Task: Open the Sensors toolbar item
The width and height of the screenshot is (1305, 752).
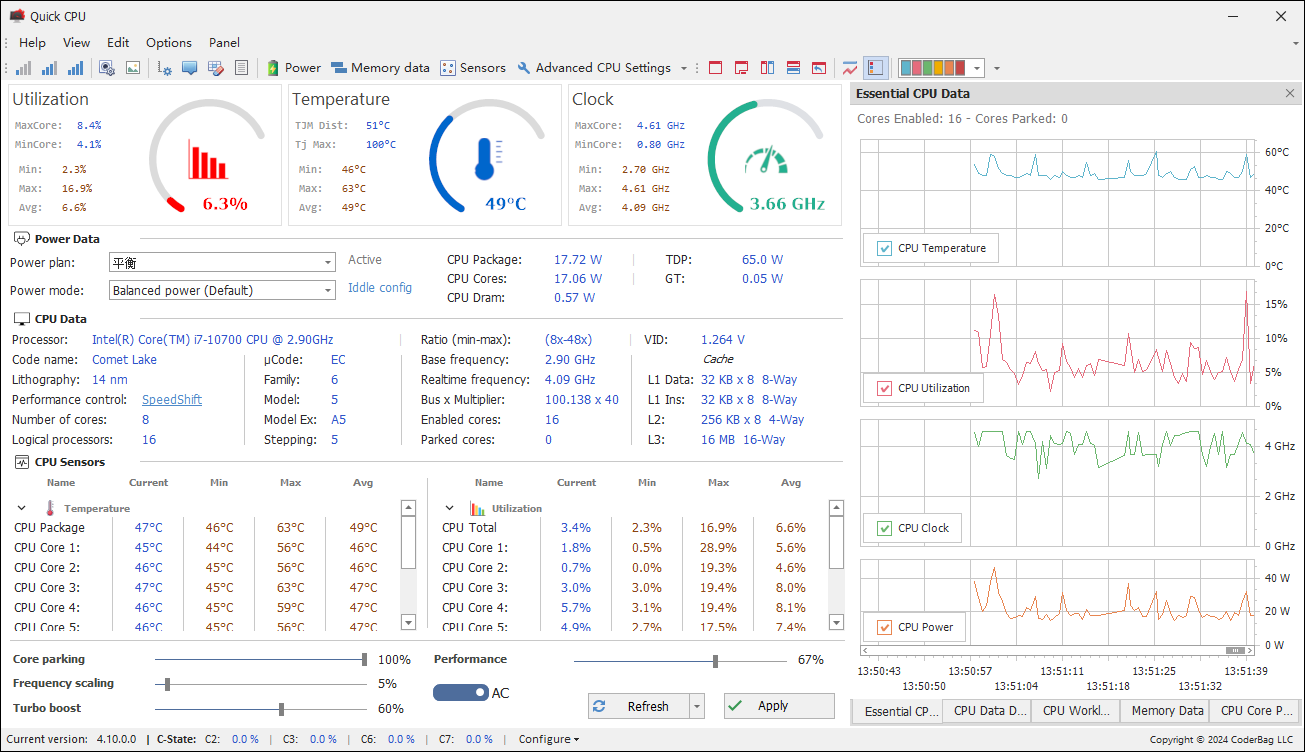Action: pyautogui.click(x=473, y=68)
